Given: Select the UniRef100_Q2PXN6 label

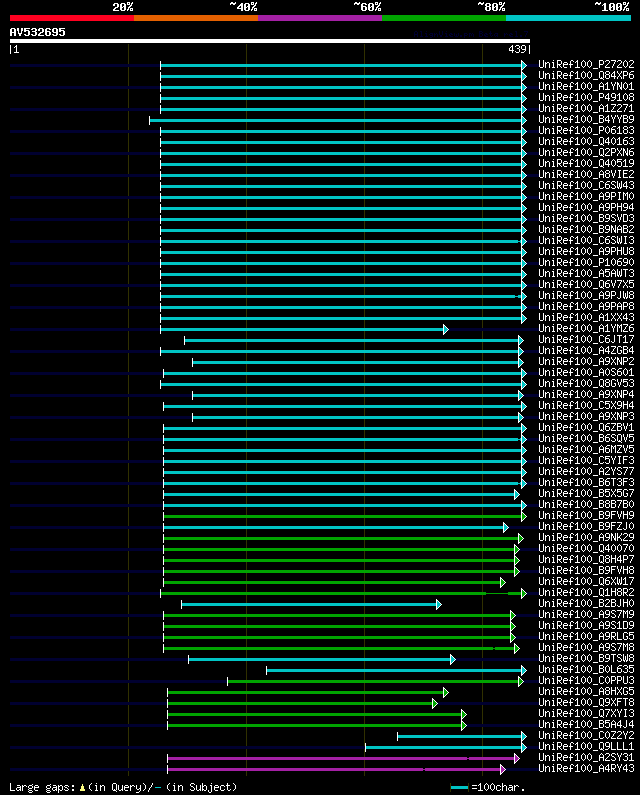Looking at the screenshot, I should [x=586, y=153].
